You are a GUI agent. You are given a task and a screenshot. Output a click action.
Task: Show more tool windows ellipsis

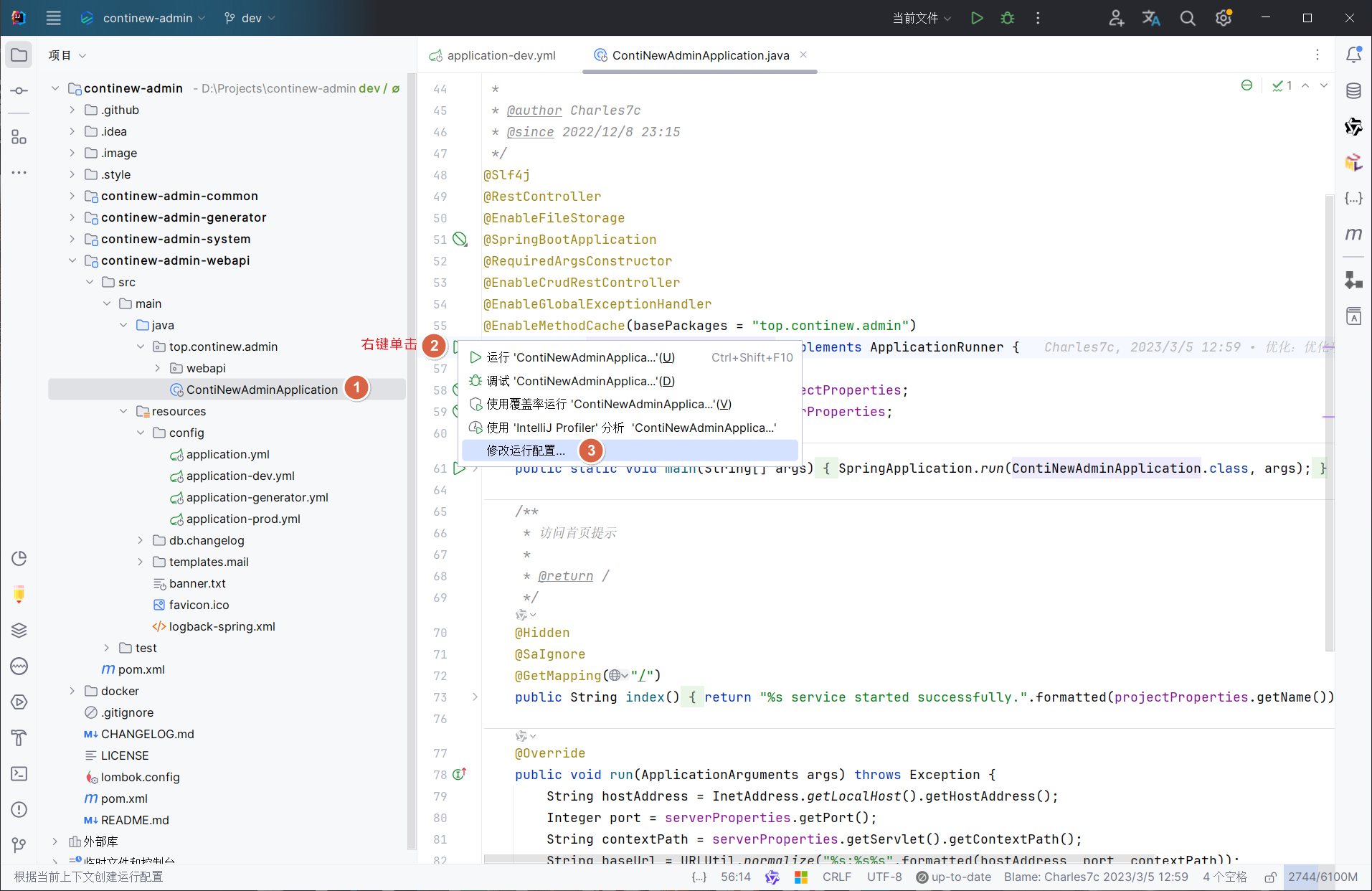pyautogui.click(x=19, y=172)
